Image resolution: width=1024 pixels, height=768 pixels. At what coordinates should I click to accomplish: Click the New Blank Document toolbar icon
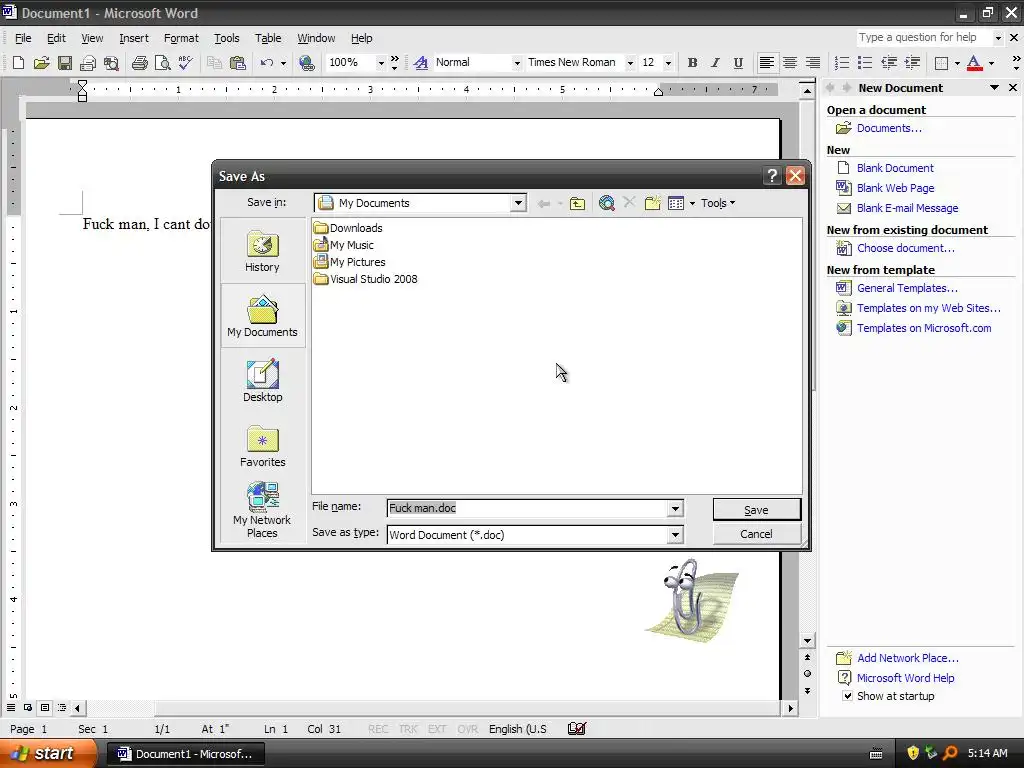click(x=18, y=63)
